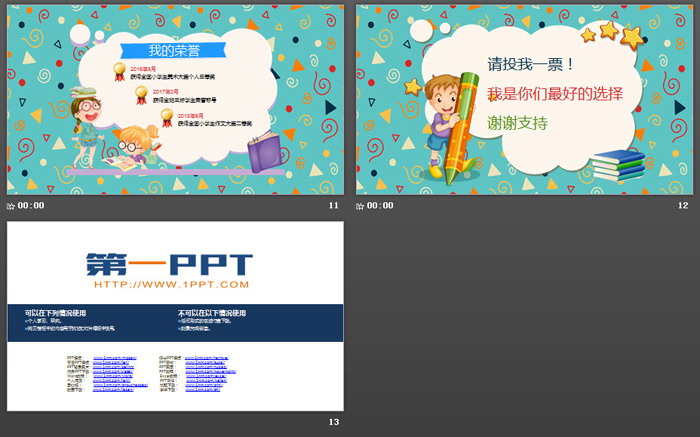
Task: Click the 可以在下列情况使用 heading on slide 13
Action: [x=58, y=313]
